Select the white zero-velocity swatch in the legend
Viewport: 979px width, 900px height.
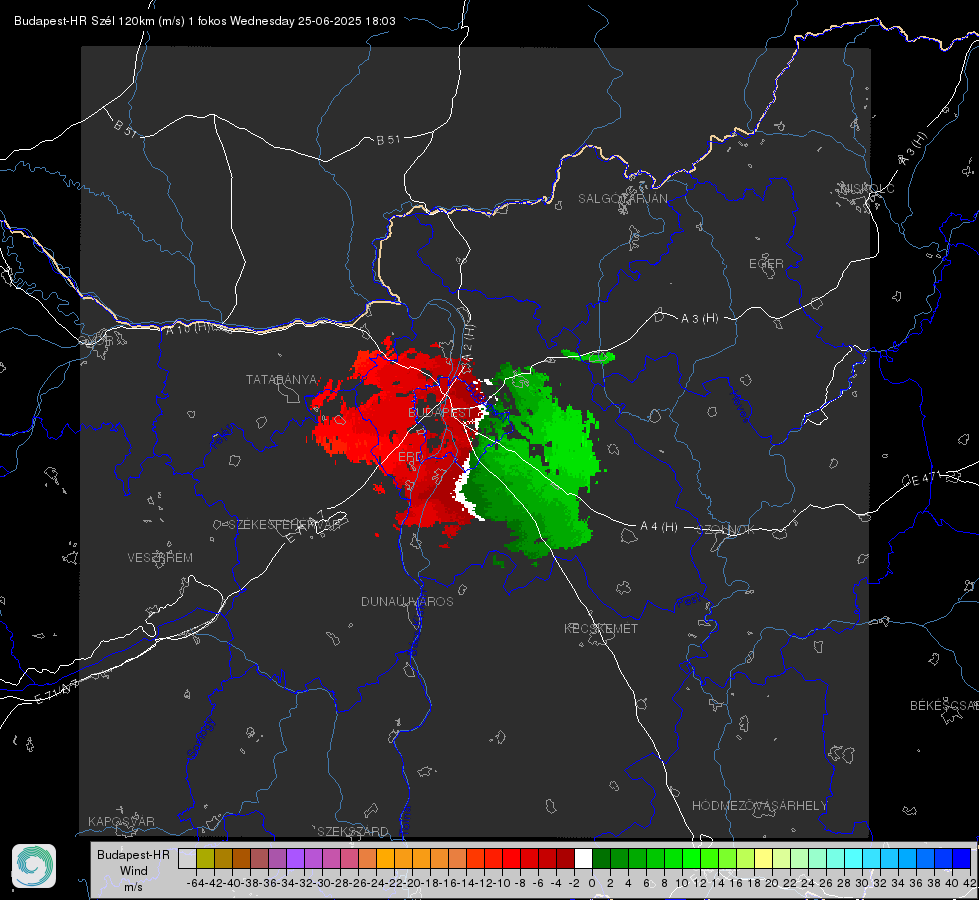(583, 858)
